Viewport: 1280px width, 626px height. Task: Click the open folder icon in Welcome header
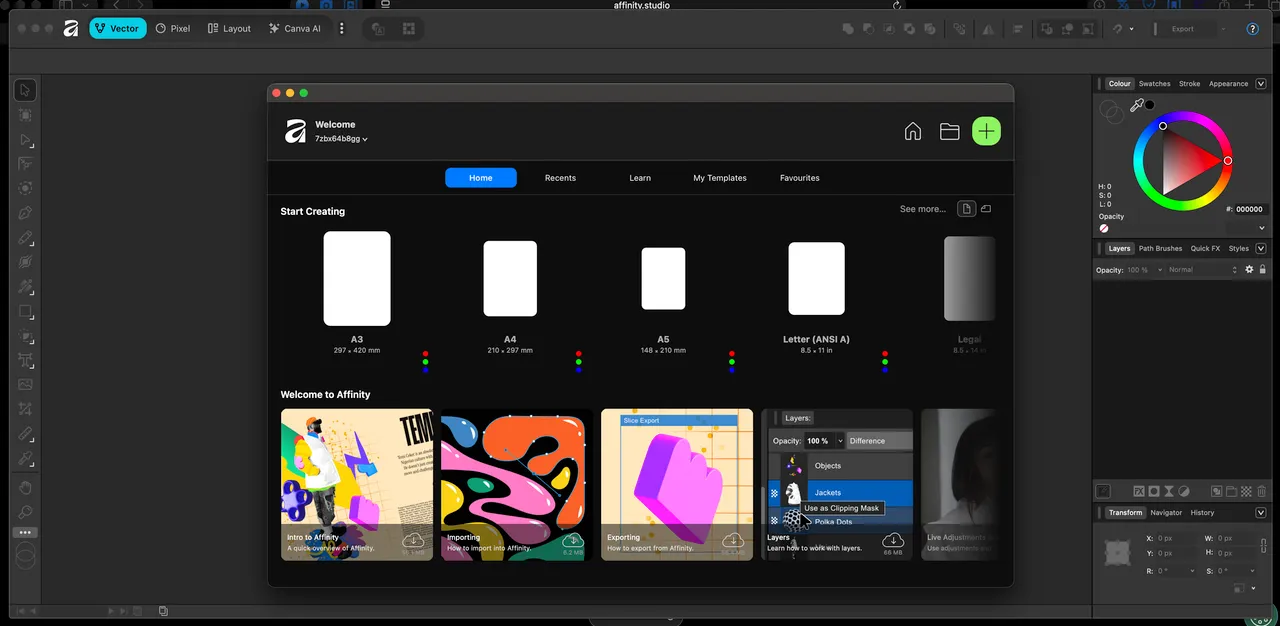[x=949, y=131]
